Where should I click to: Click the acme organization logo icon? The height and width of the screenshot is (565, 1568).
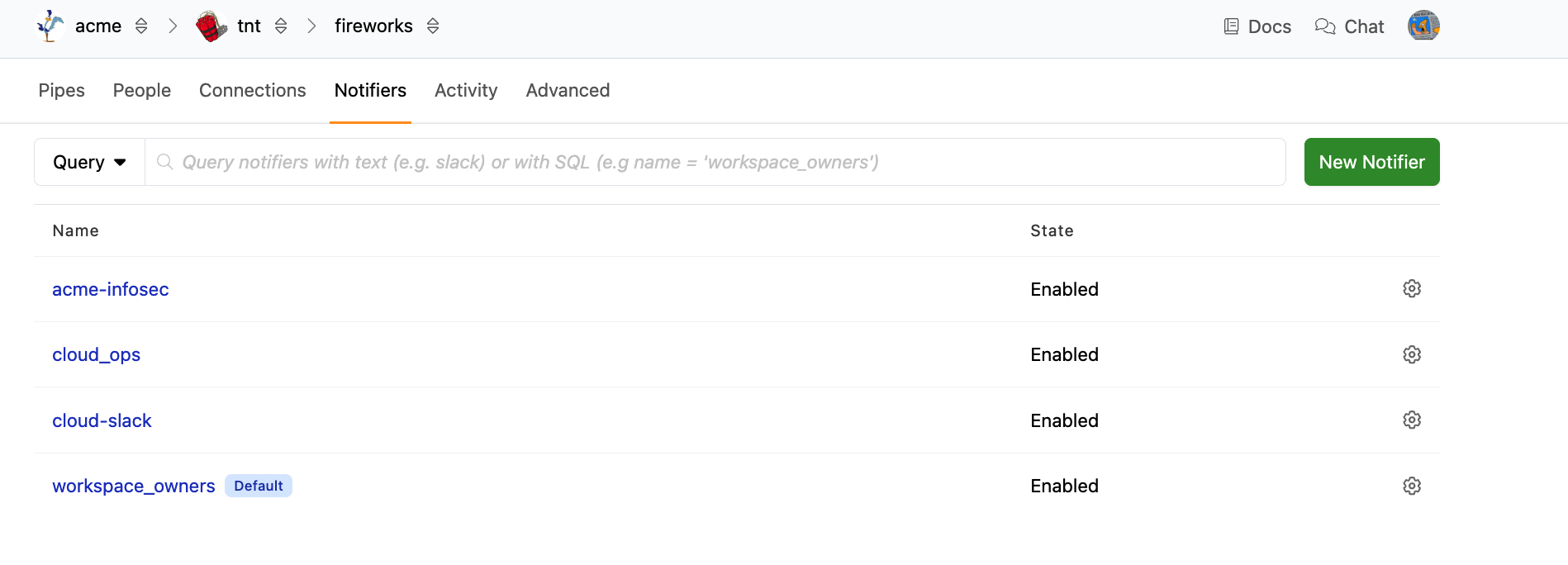click(50, 26)
